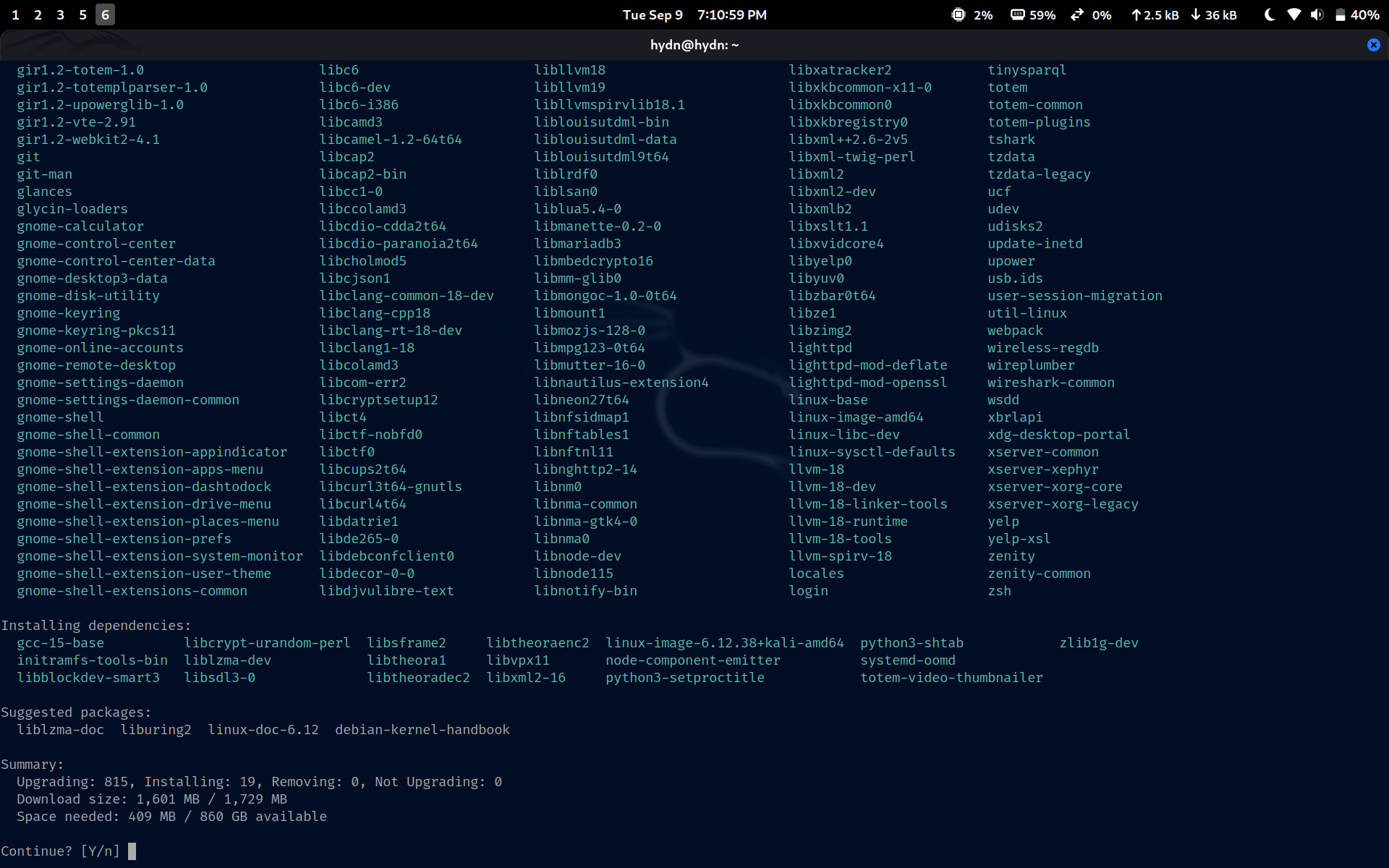Switch to workspace 5
The height and width of the screenshot is (868, 1389).
(x=83, y=14)
